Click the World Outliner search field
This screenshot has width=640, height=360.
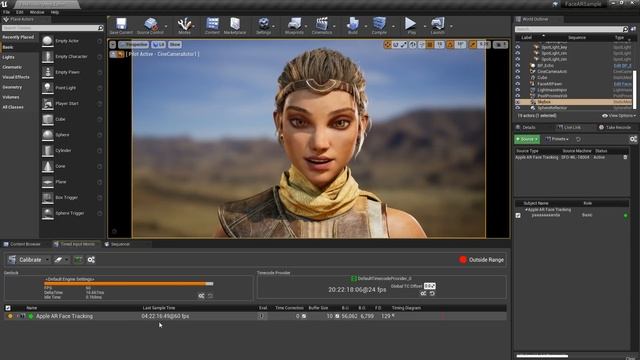click(x=571, y=29)
